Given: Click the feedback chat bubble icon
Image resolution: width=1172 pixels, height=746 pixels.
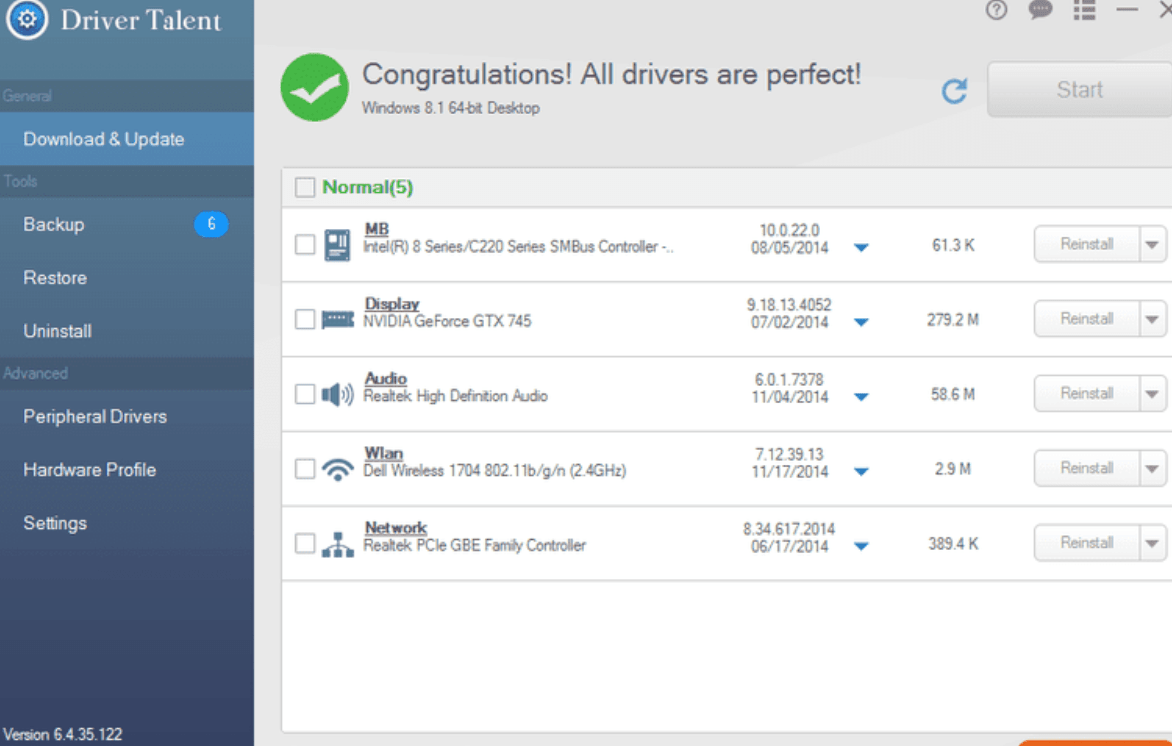Looking at the screenshot, I should coord(1040,10).
